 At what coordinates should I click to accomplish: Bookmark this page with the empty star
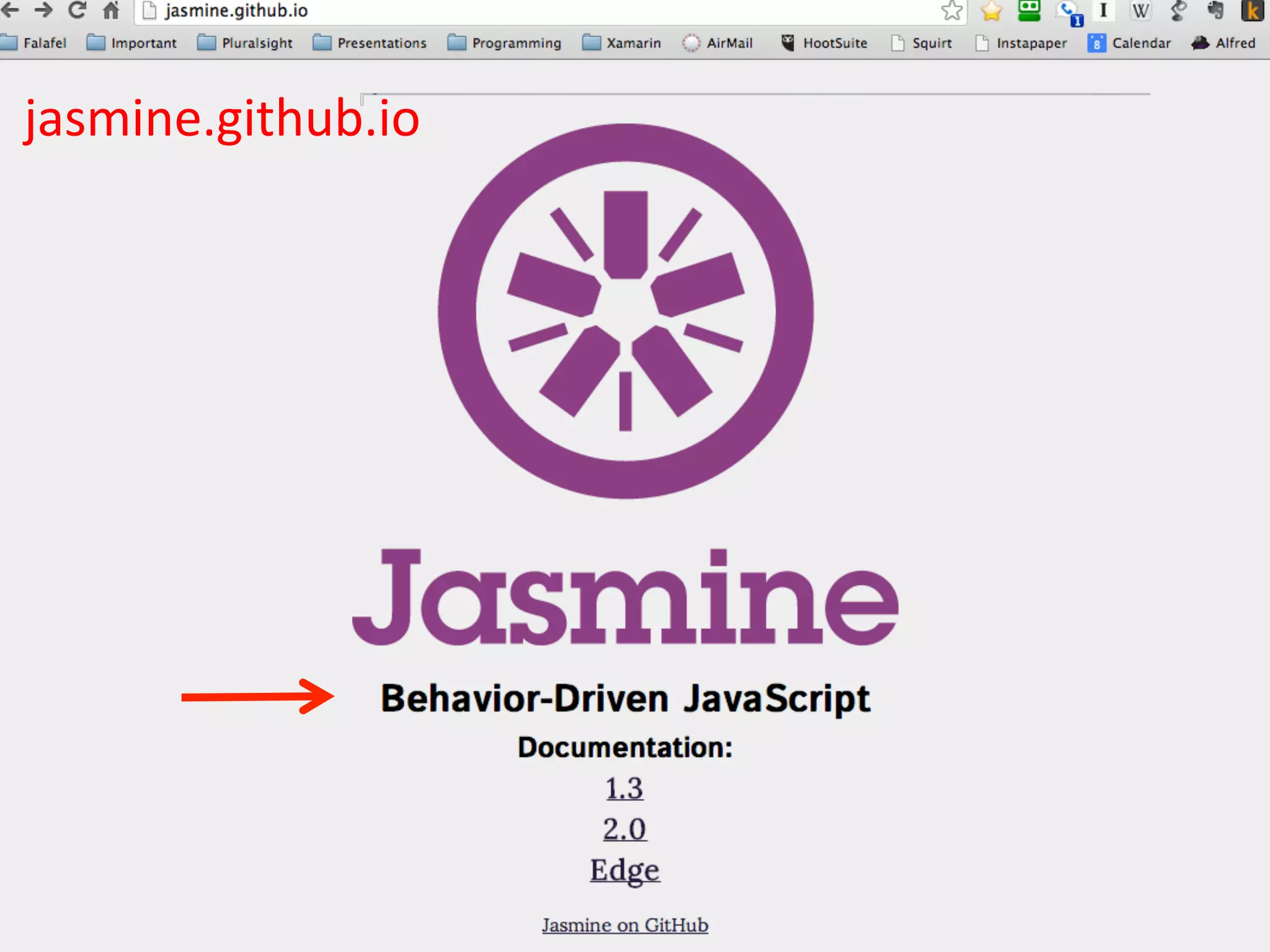pyautogui.click(x=952, y=11)
